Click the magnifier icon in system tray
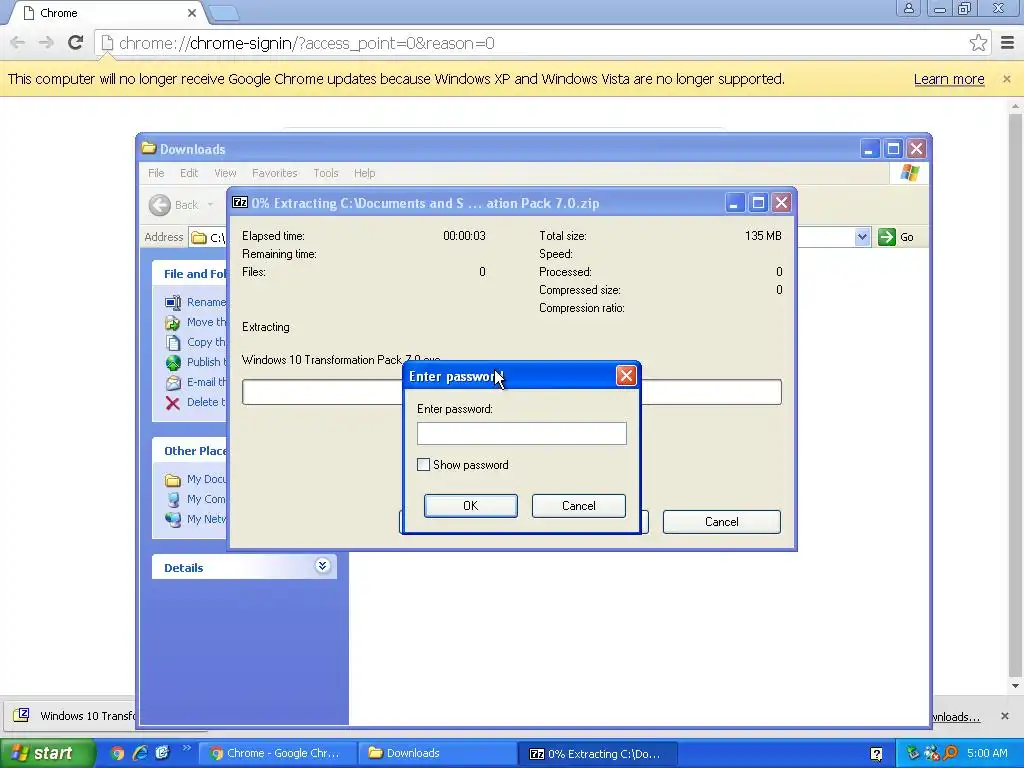 coord(950,753)
